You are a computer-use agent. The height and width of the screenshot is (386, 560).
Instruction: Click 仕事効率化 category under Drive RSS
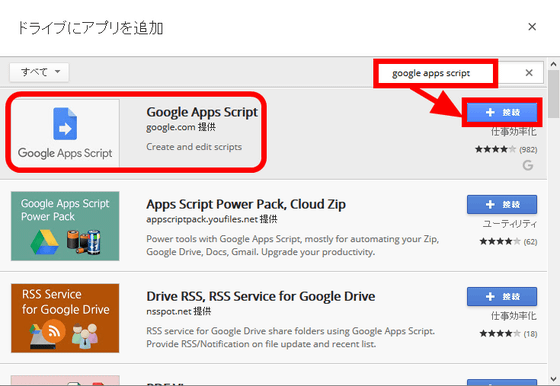point(514,316)
